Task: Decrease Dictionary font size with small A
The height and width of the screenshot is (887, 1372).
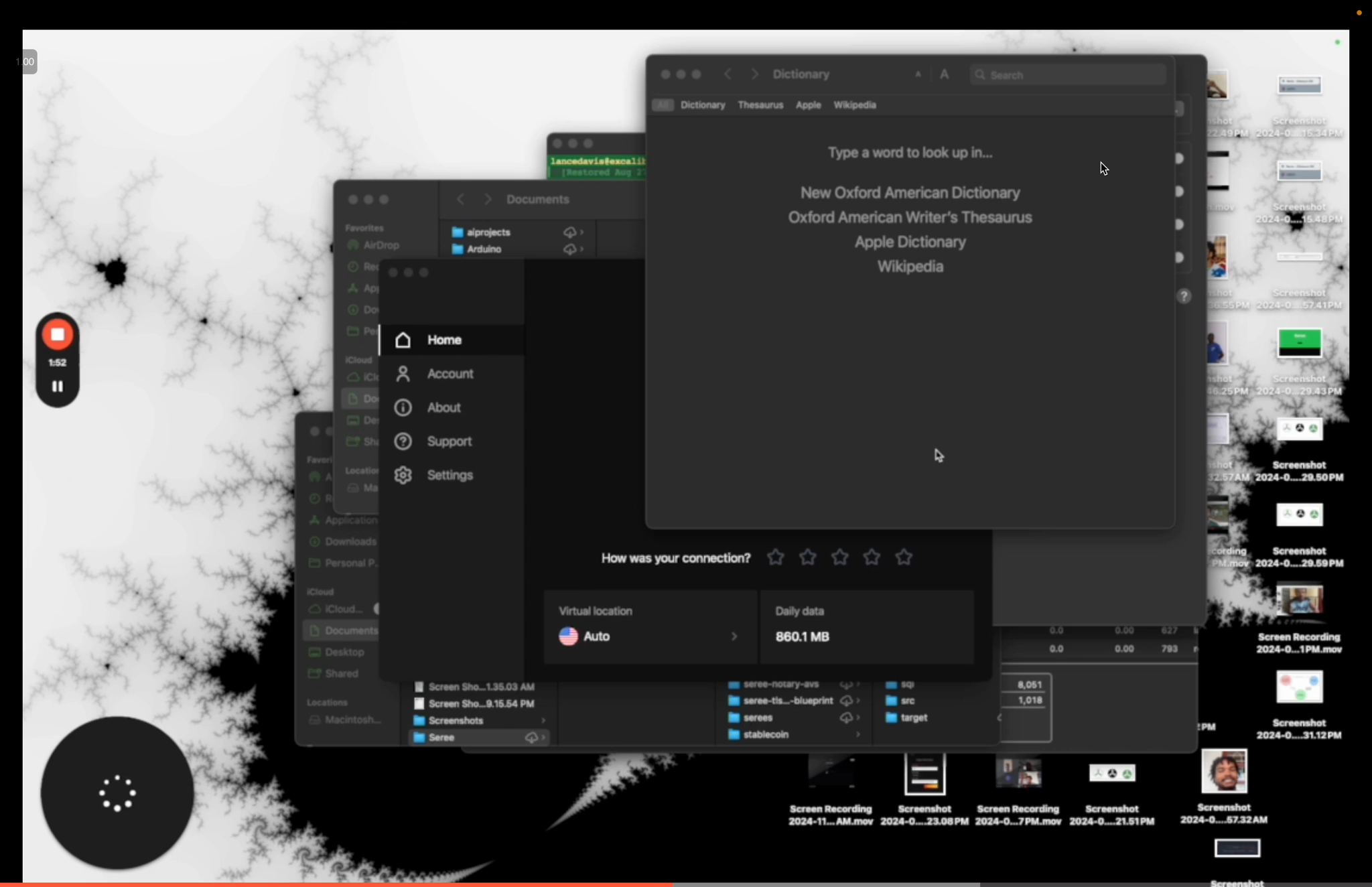Action: pyautogui.click(x=918, y=75)
